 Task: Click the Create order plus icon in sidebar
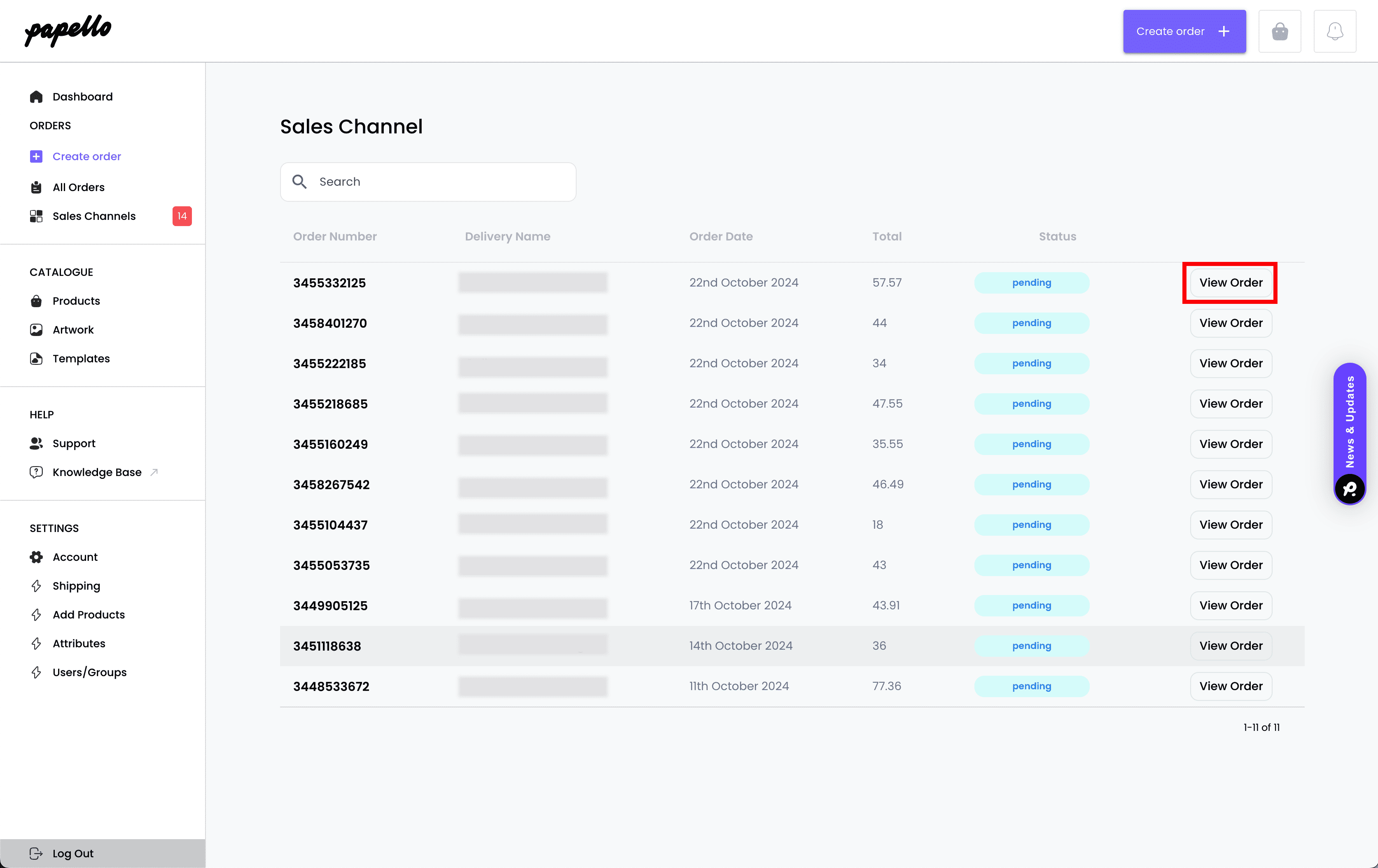pyautogui.click(x=36, y=156)
